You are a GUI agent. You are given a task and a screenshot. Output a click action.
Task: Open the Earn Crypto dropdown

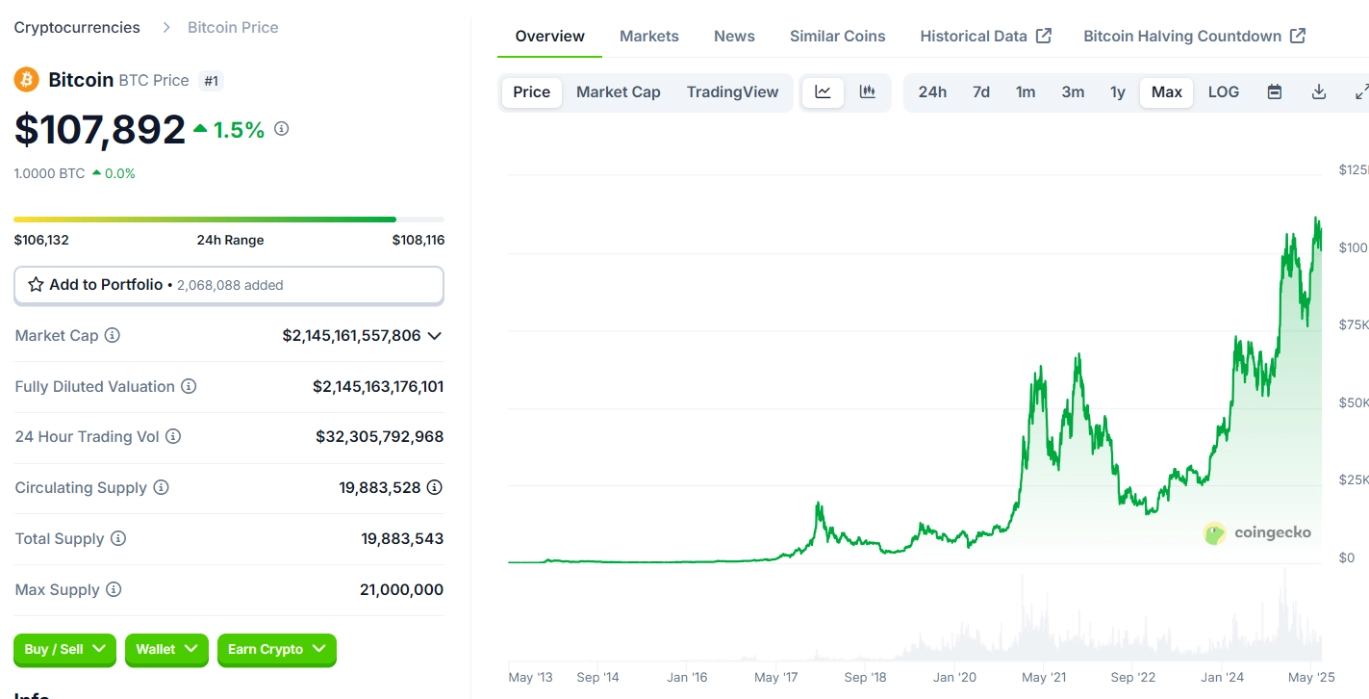277,650
